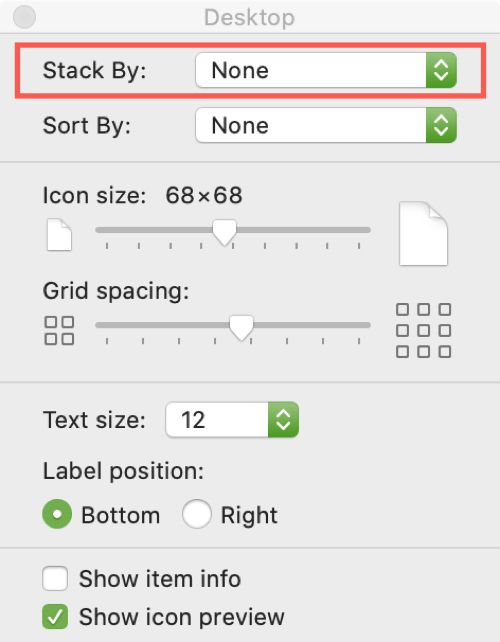Click the large document icon beside icon size slider
Screen dimensions: 500x642
[x=423, y=233]
